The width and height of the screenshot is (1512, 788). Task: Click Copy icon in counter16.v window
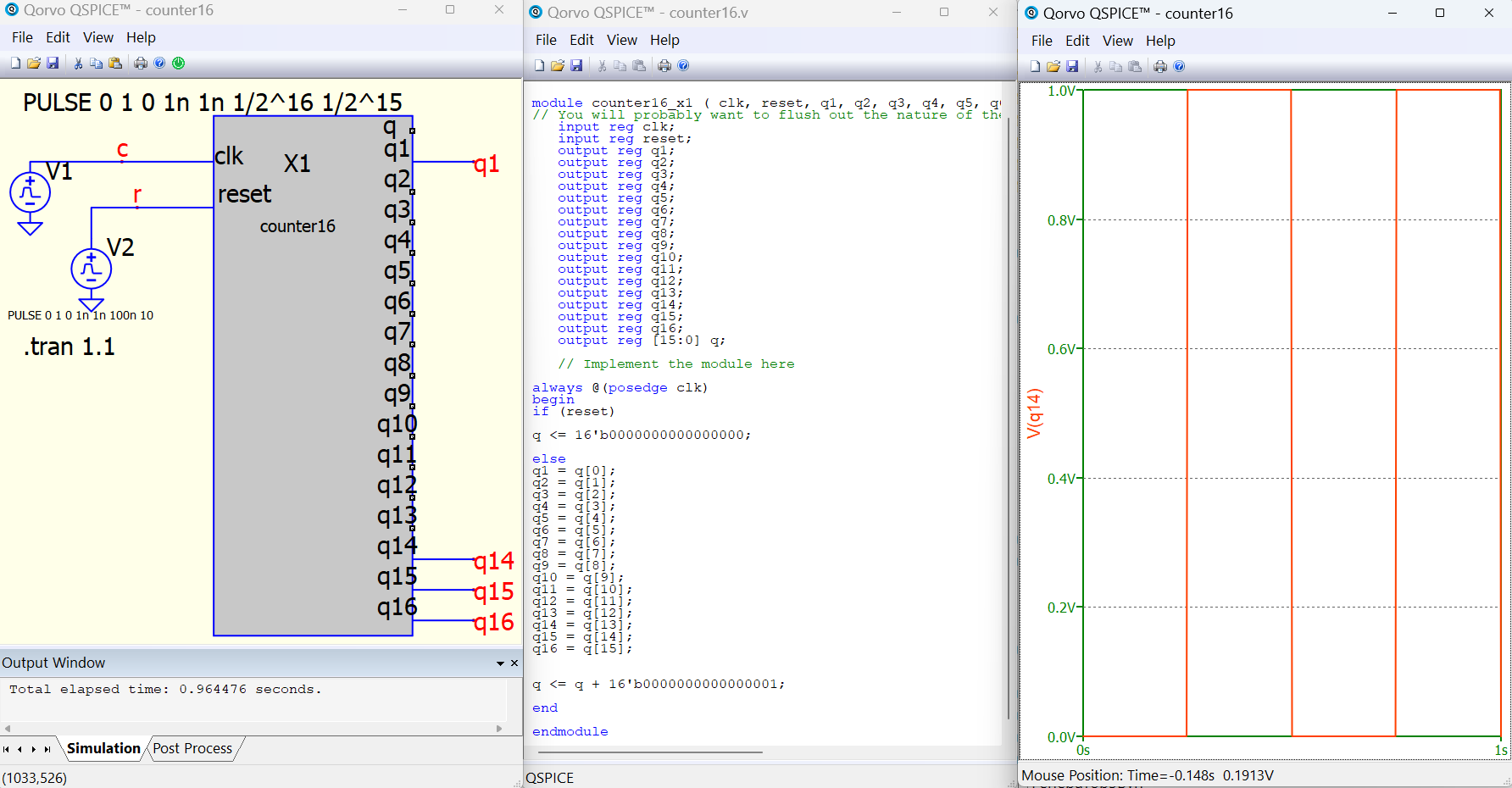point(620,66)
